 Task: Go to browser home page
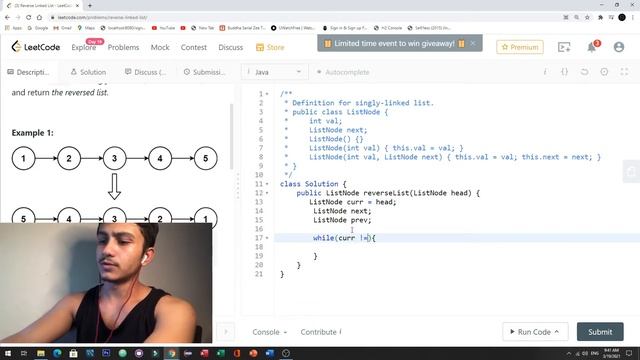(39, 17)
